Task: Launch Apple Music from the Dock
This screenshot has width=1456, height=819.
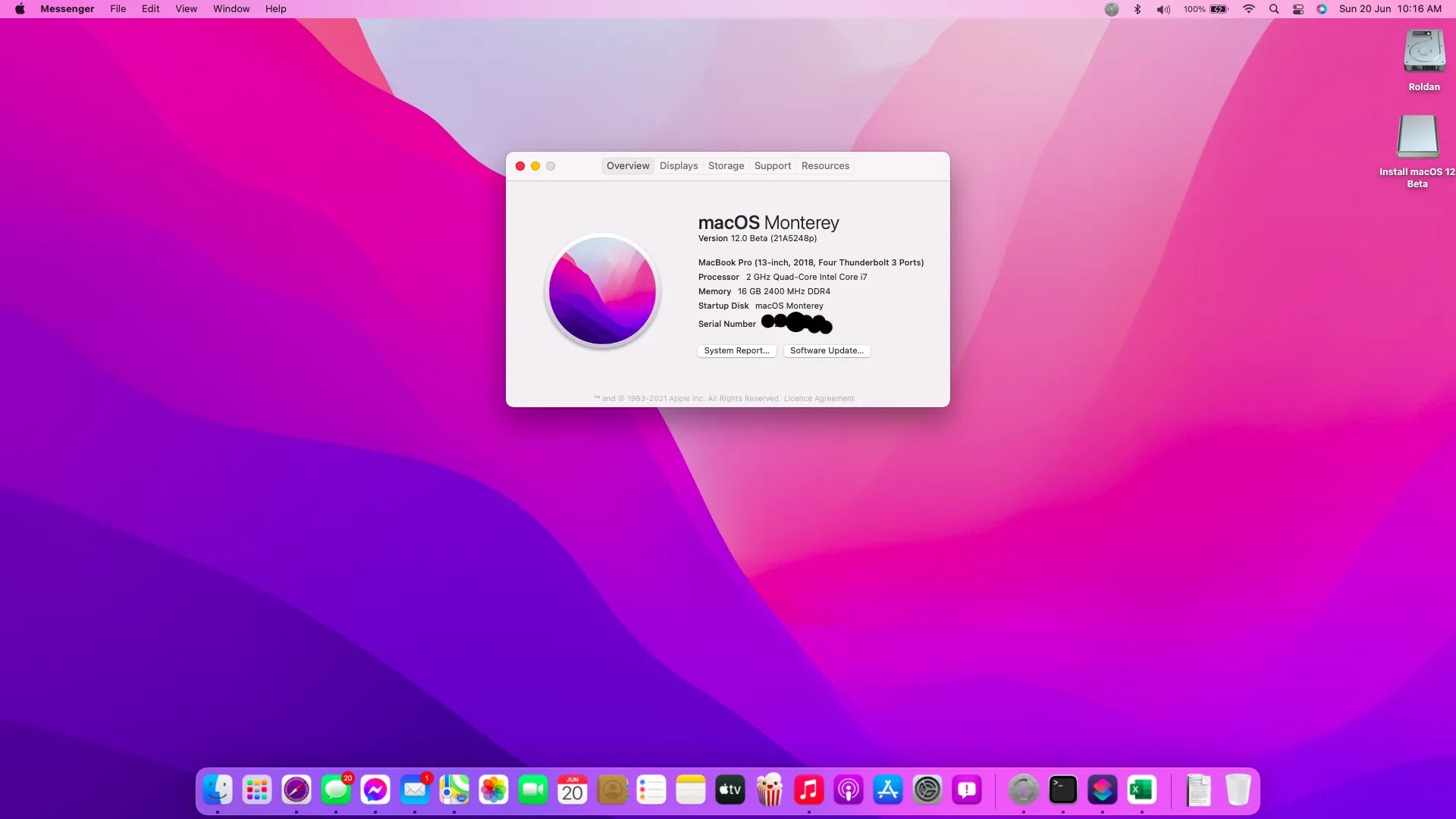Action: coord(808,789)
